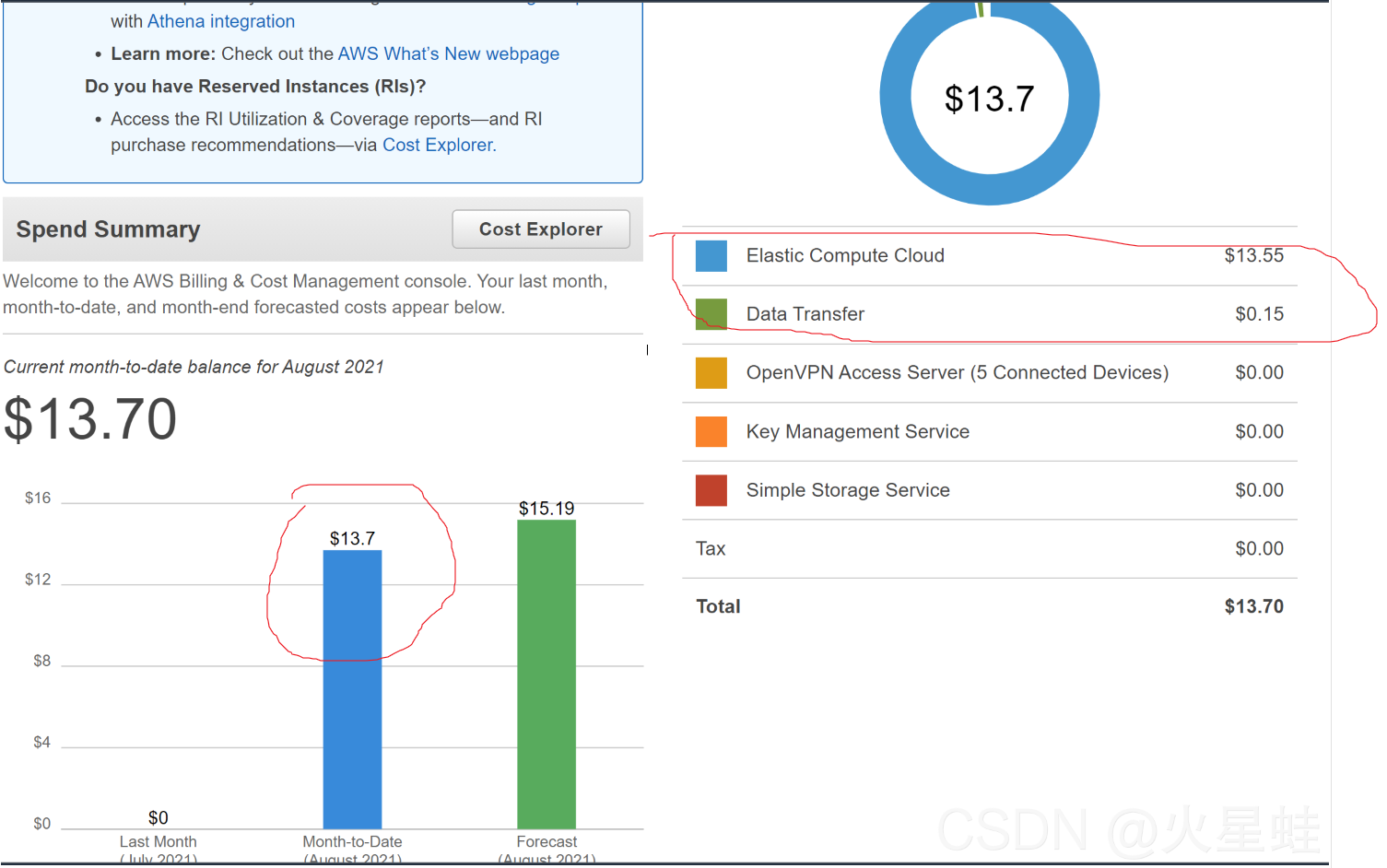Click the $0.15 Data Transfer amount
Viewport: 1387px width, 868px height.
coord(1259,314)
